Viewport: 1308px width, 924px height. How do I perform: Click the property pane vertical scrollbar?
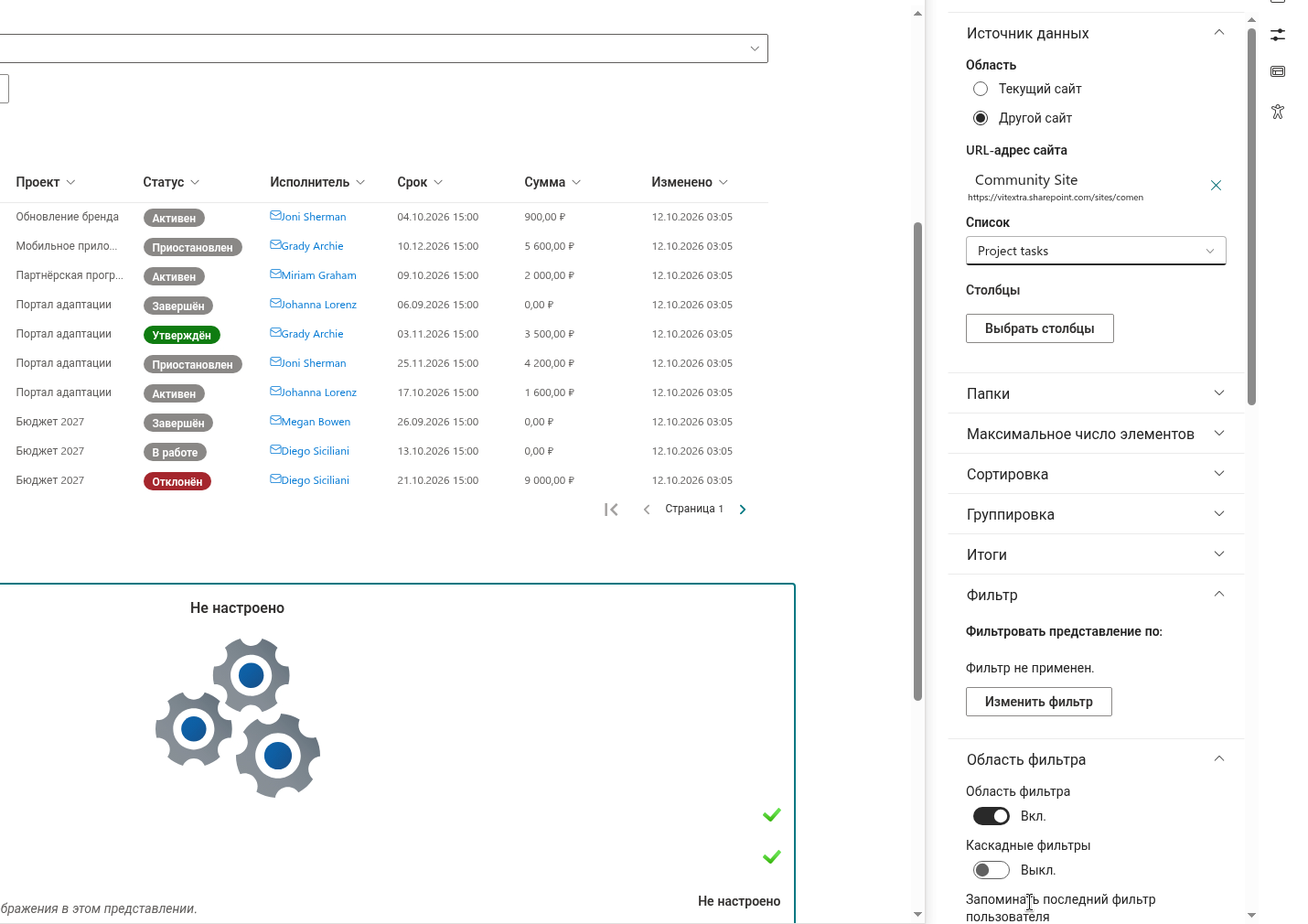tap(1251, 216)
